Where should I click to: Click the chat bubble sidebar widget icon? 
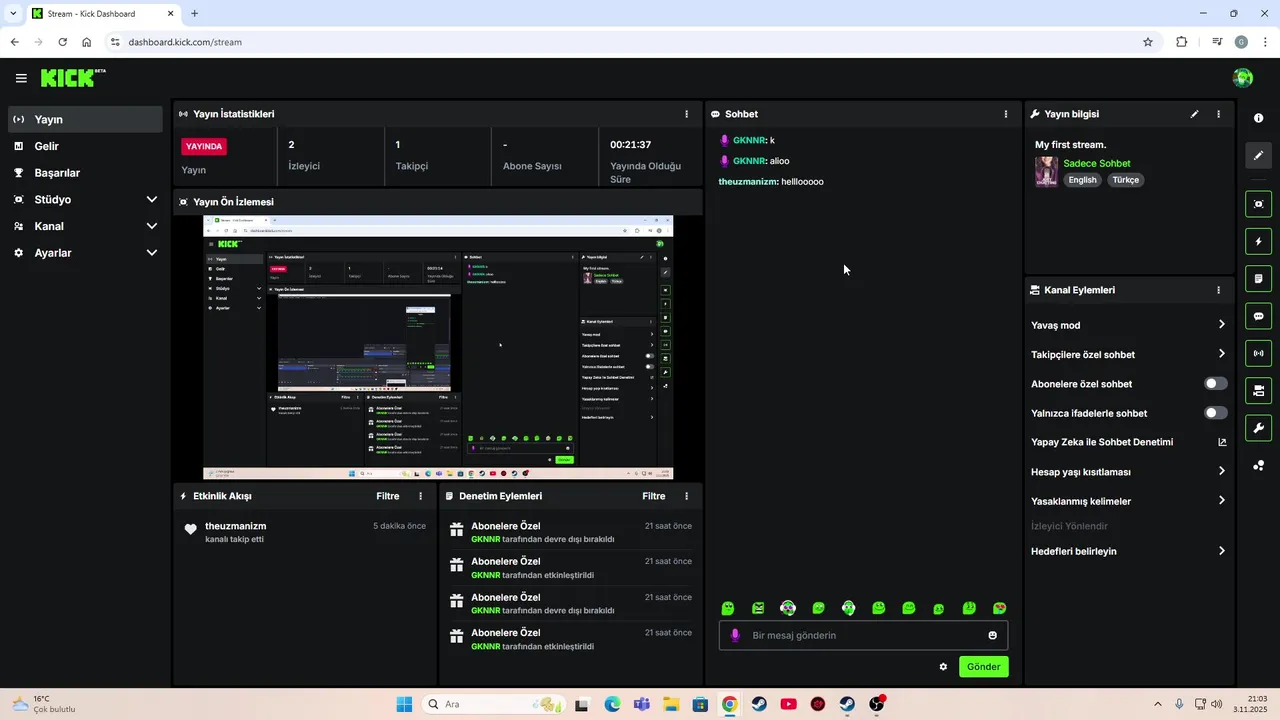(1258, 316)
